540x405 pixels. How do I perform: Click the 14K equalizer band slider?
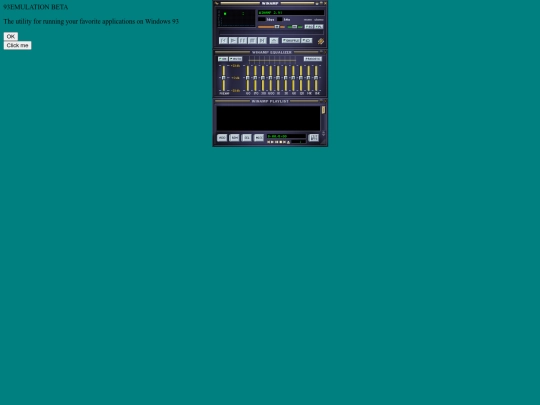[x=308, y=78]
